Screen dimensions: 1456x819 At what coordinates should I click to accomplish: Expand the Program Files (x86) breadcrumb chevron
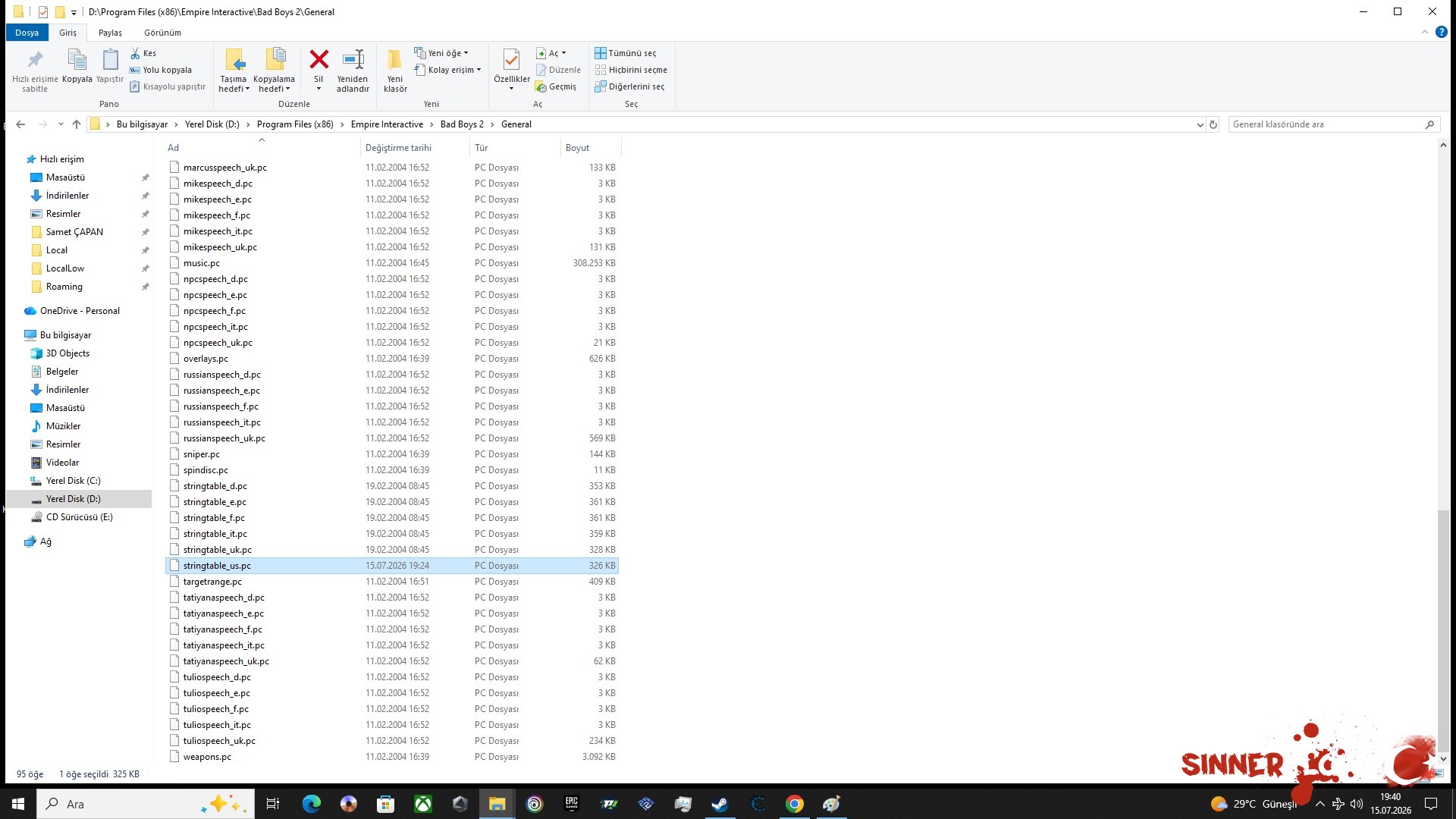click(x=342, y=124)
